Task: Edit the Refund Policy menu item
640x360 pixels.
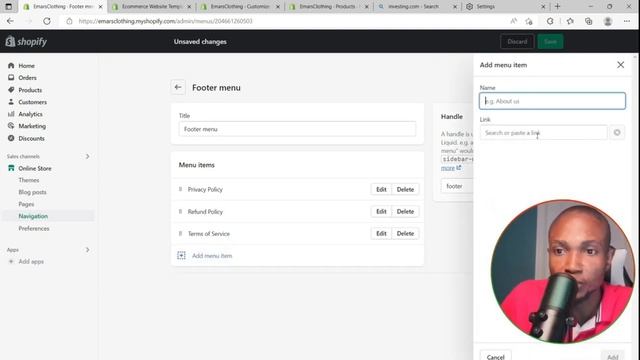Action: pos(381,211)
